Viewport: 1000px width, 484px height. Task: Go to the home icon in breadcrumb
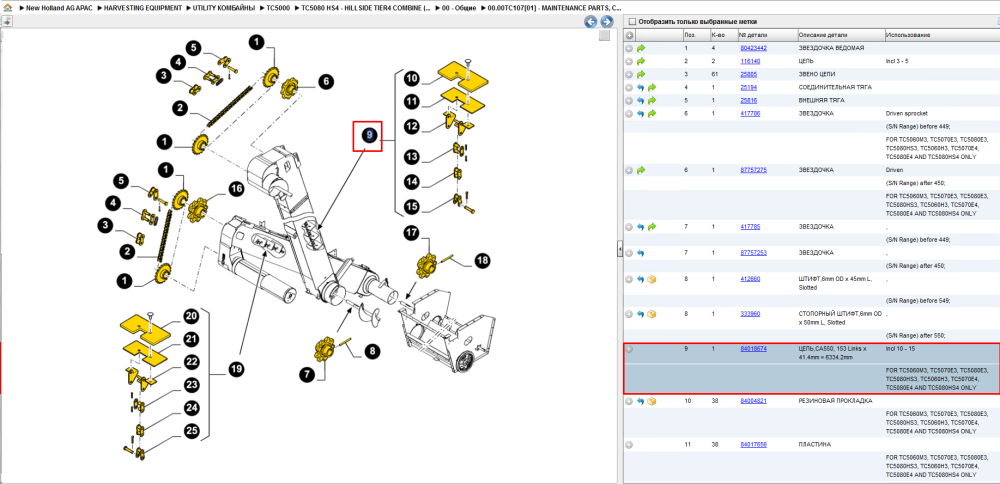(x=7, y=8)
